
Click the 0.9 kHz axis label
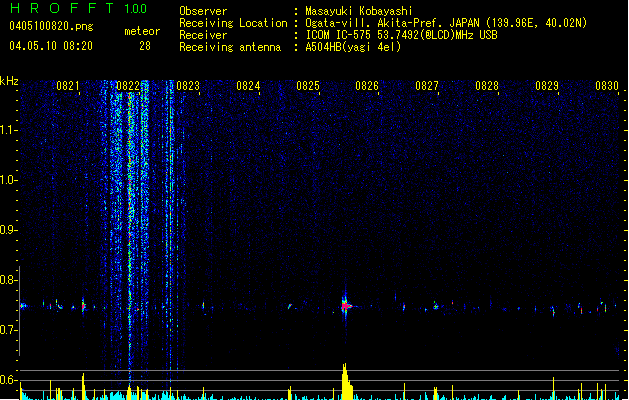pyautogui.click(x=8, y=230)
